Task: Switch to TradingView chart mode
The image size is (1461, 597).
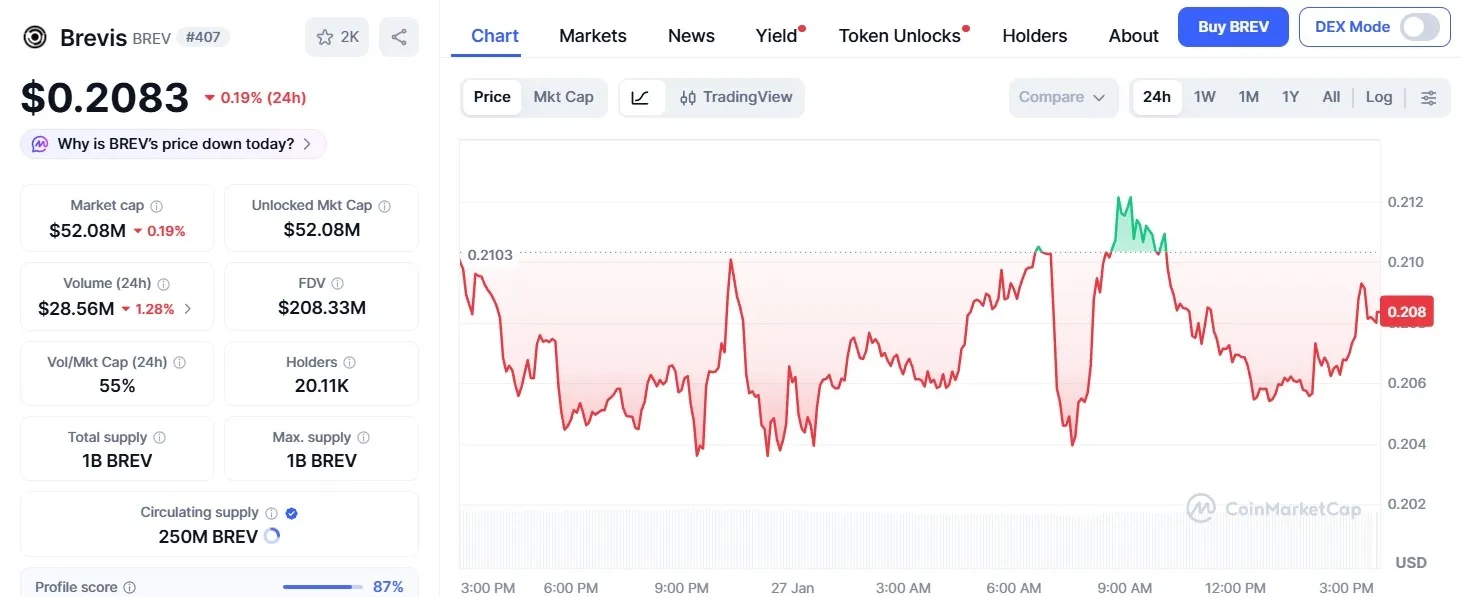Action: click(x=736, y=97)
